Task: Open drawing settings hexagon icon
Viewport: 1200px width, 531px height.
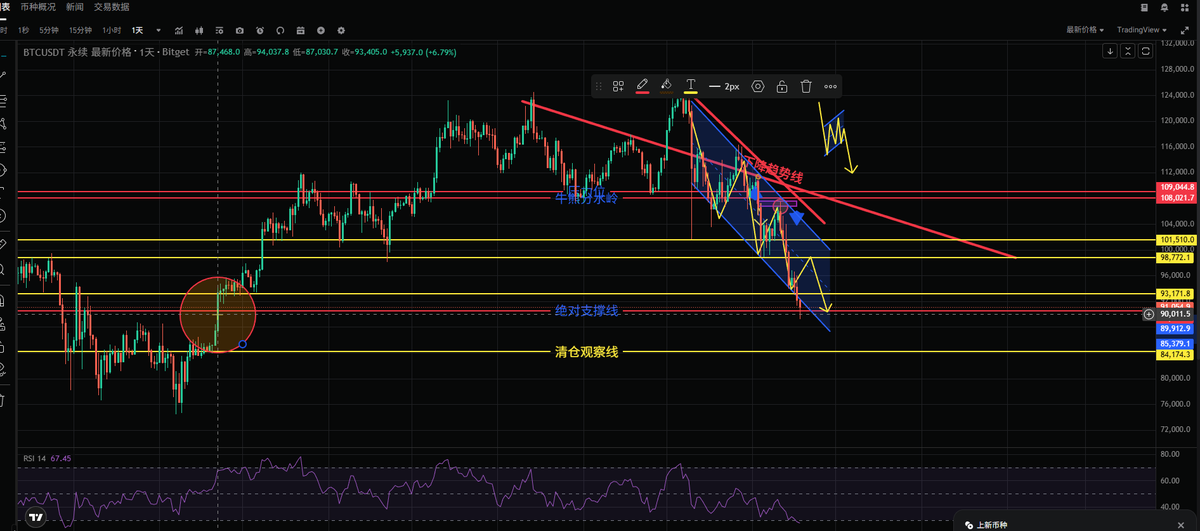Action: [758, 87]
